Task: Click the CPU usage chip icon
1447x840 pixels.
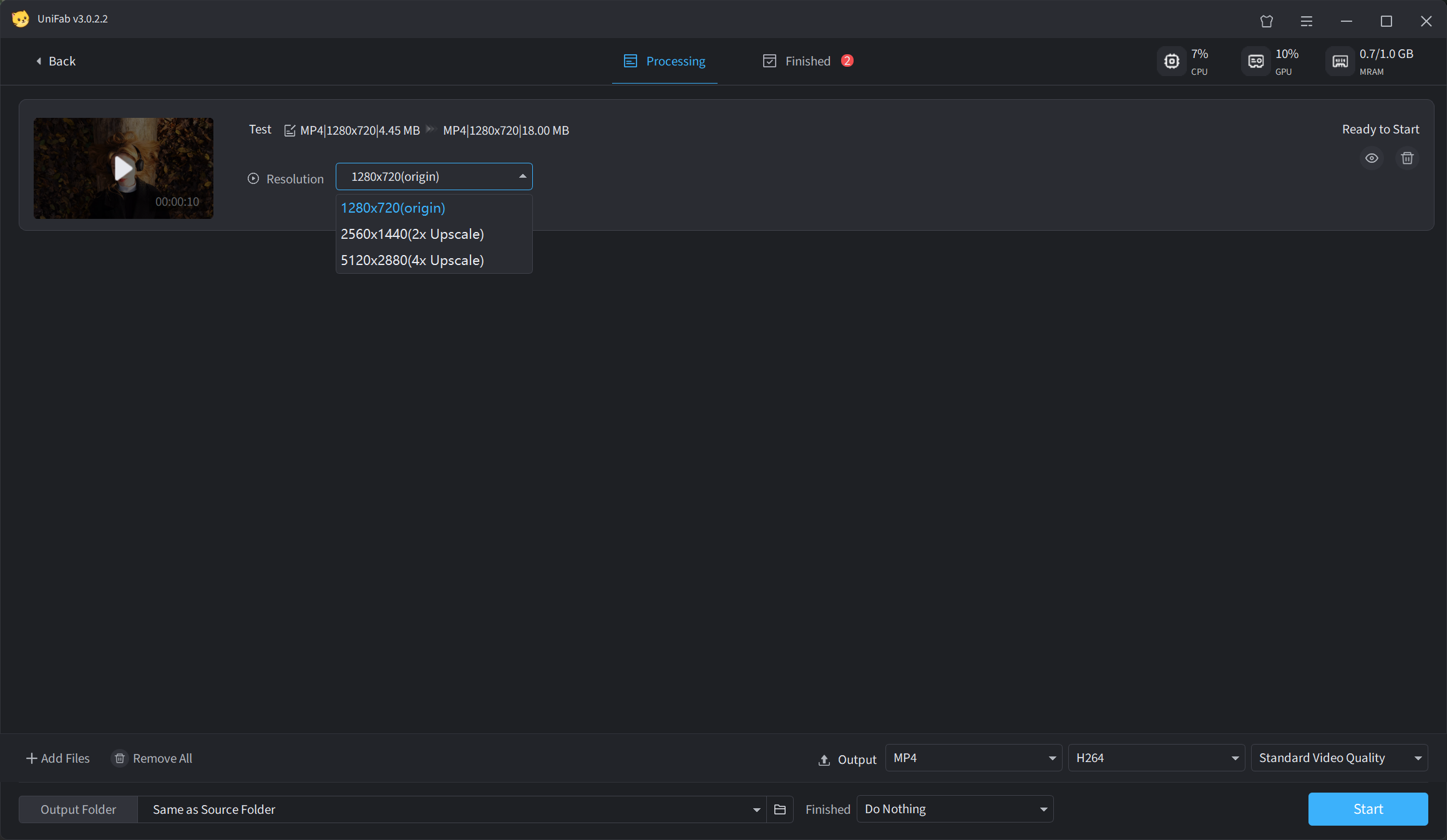Action: click(x=1172, y=61)
